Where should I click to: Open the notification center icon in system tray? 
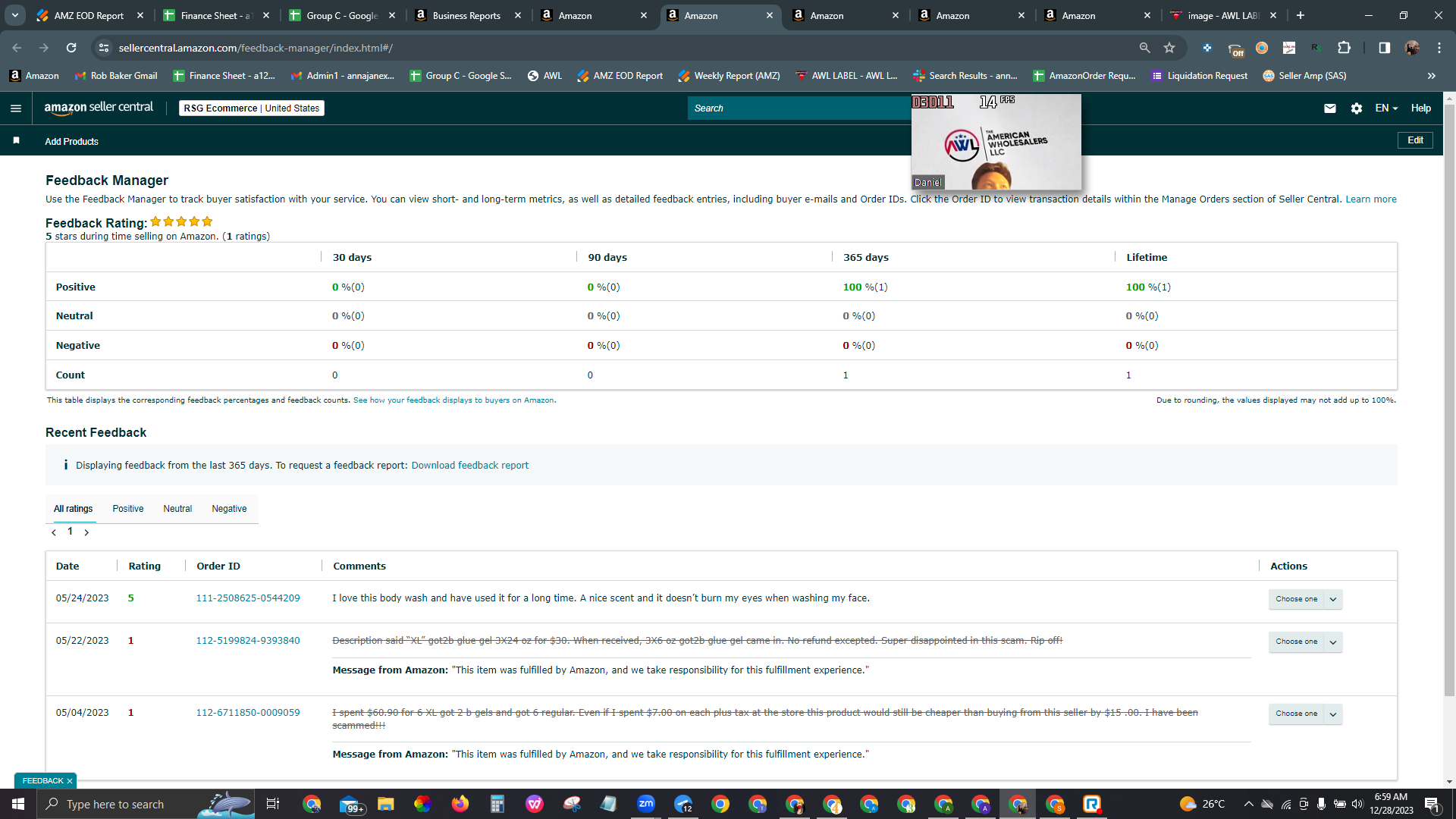1432,804
